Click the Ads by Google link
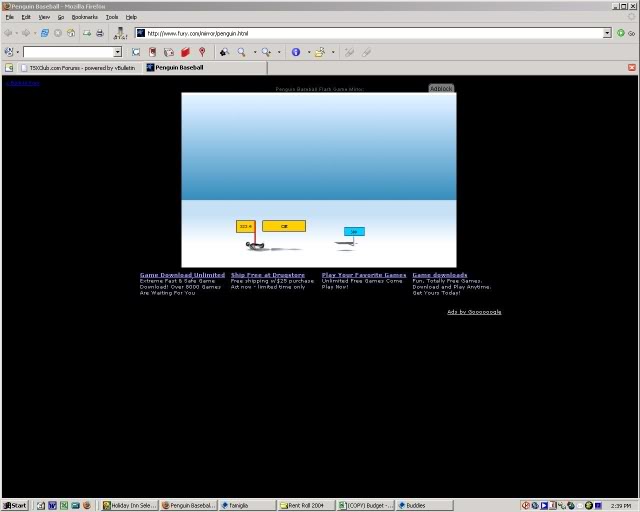The width and height of the screenshot is (640, 512). click(x=474, y=312)
